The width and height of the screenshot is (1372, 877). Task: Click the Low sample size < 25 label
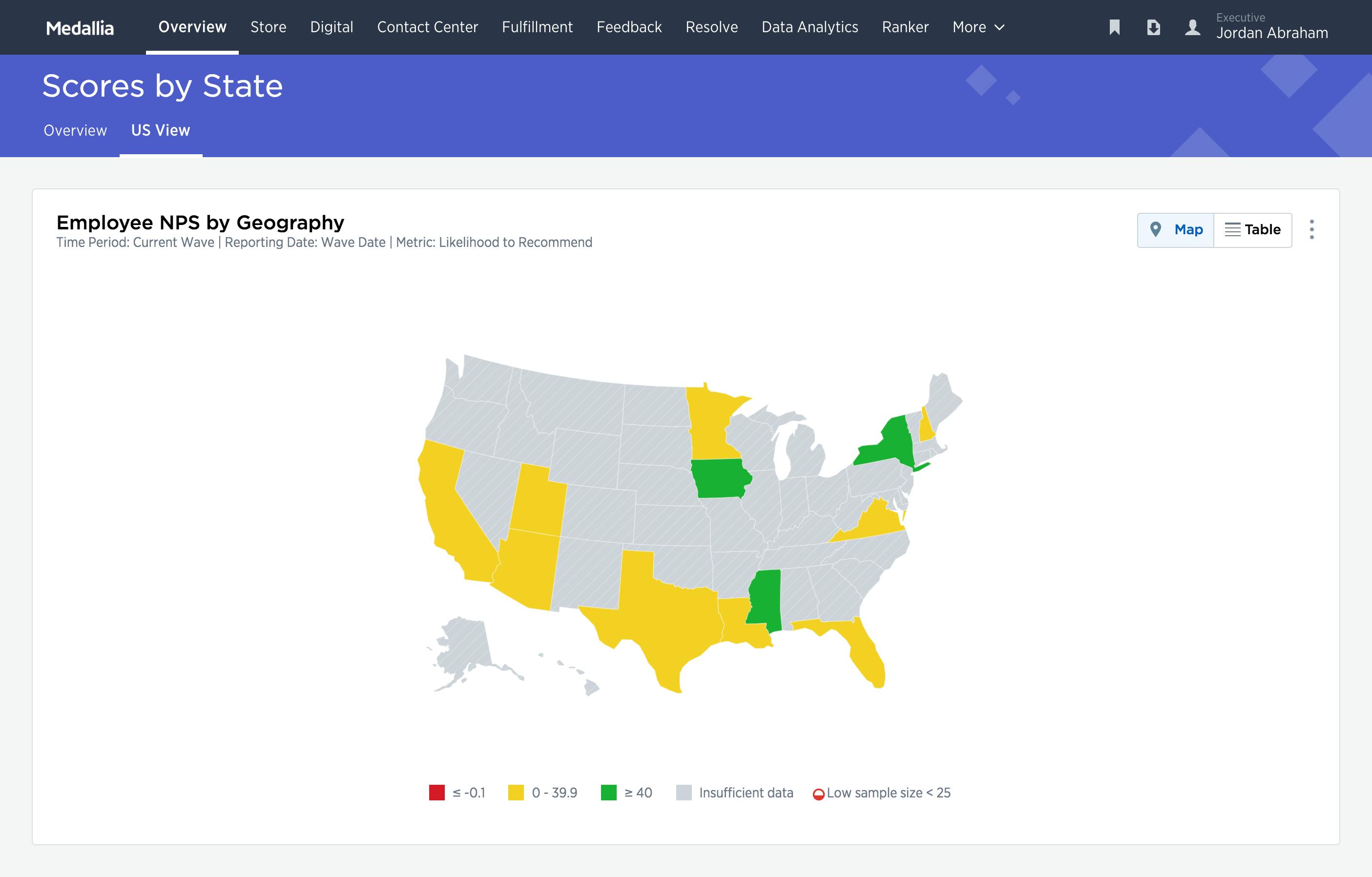888,793
